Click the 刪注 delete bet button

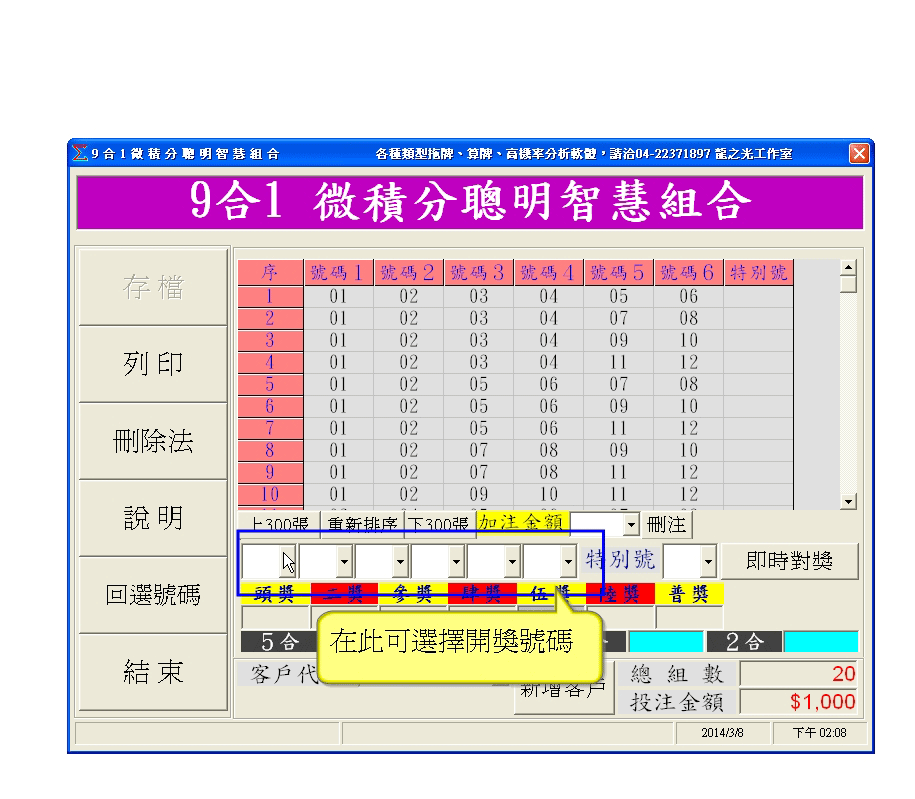tap(667, 523)
